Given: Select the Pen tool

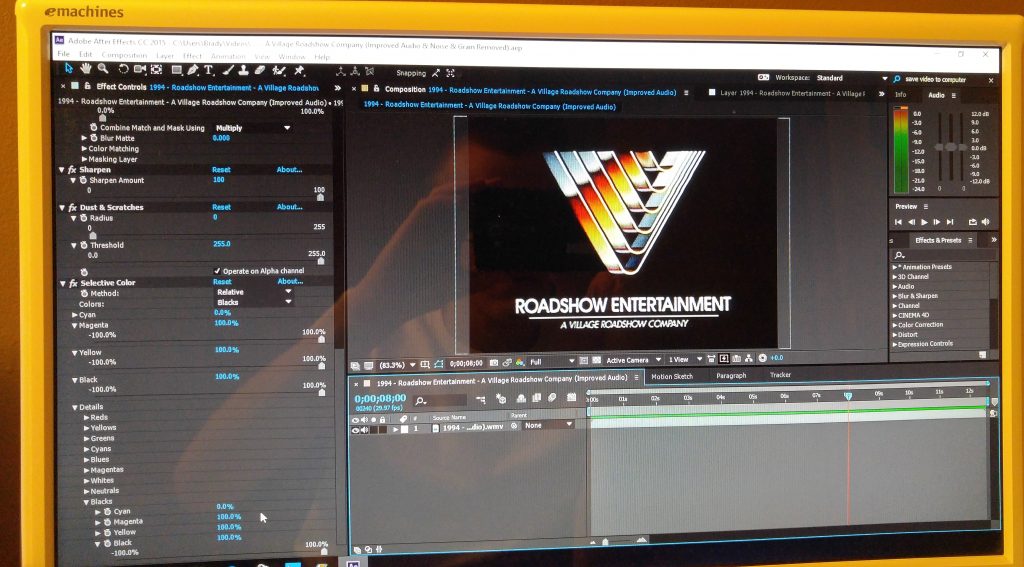Looking at the screenshot, I should pos(193,70).
